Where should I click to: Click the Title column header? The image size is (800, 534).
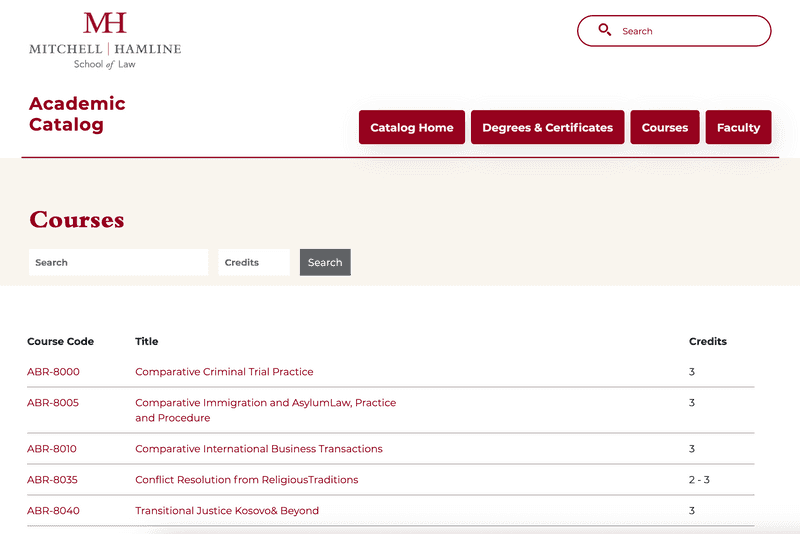(146, 341)
